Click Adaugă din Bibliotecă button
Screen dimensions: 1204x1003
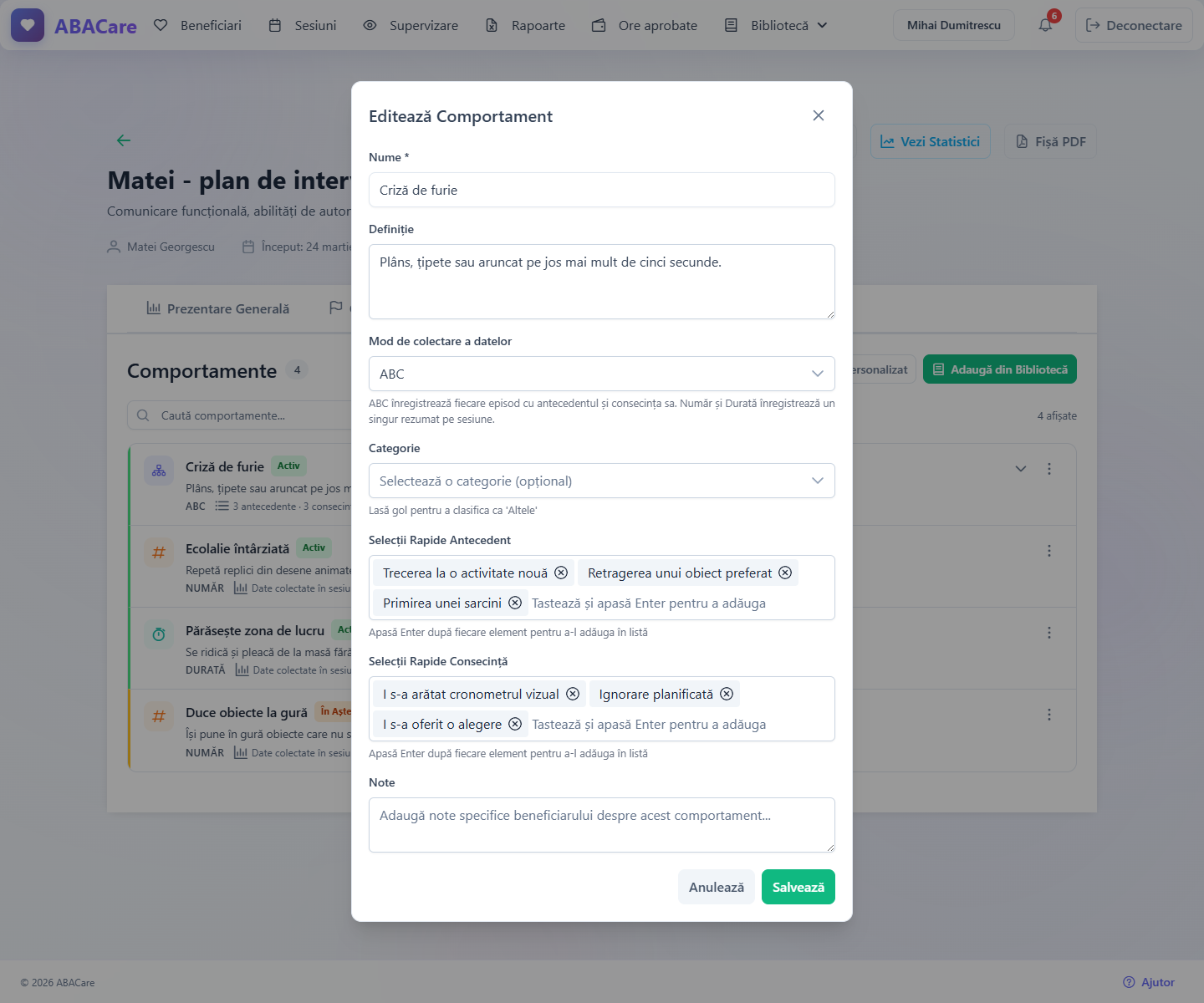coord(1000,369)
